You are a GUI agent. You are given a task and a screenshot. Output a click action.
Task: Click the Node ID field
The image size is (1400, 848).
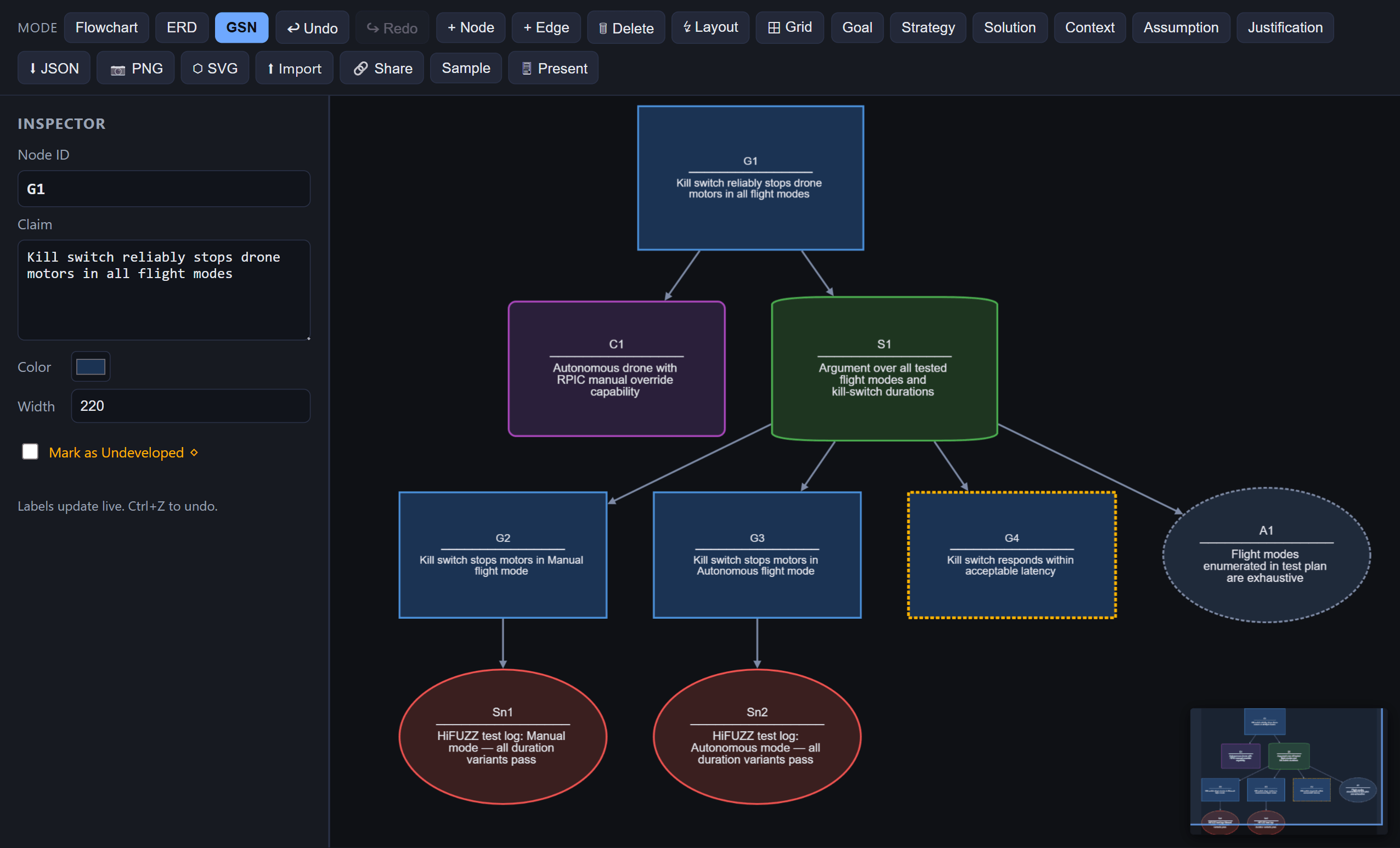point(163,189)
